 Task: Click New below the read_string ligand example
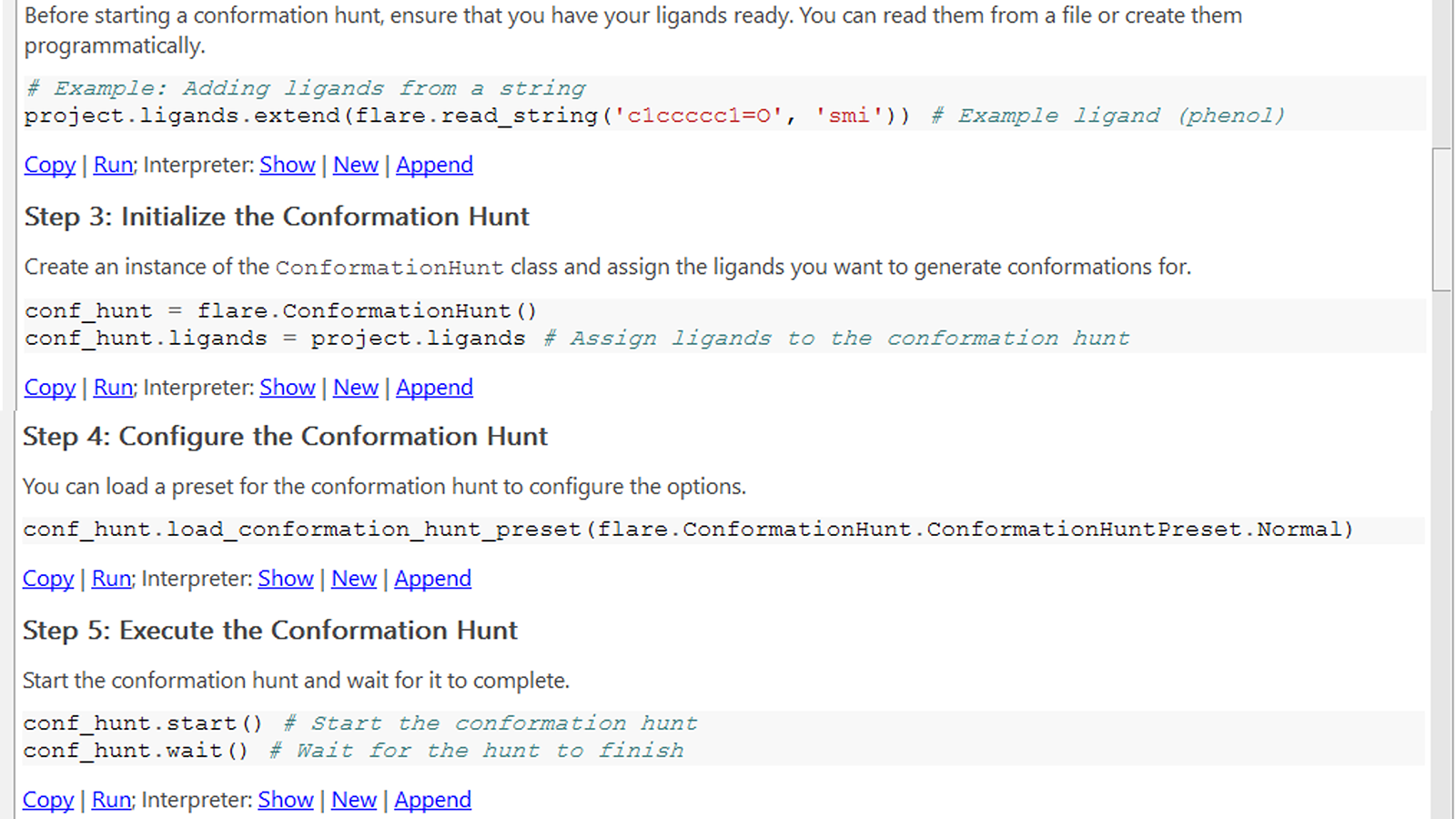tap(355, 165)
